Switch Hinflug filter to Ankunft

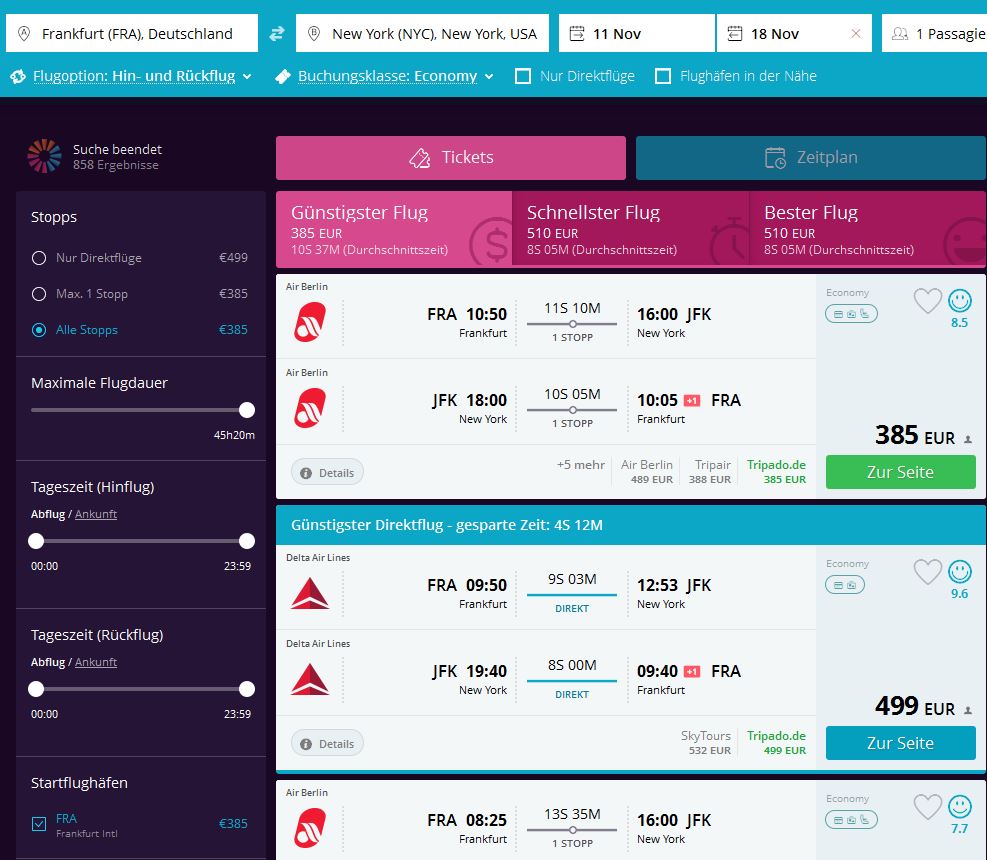96,514
